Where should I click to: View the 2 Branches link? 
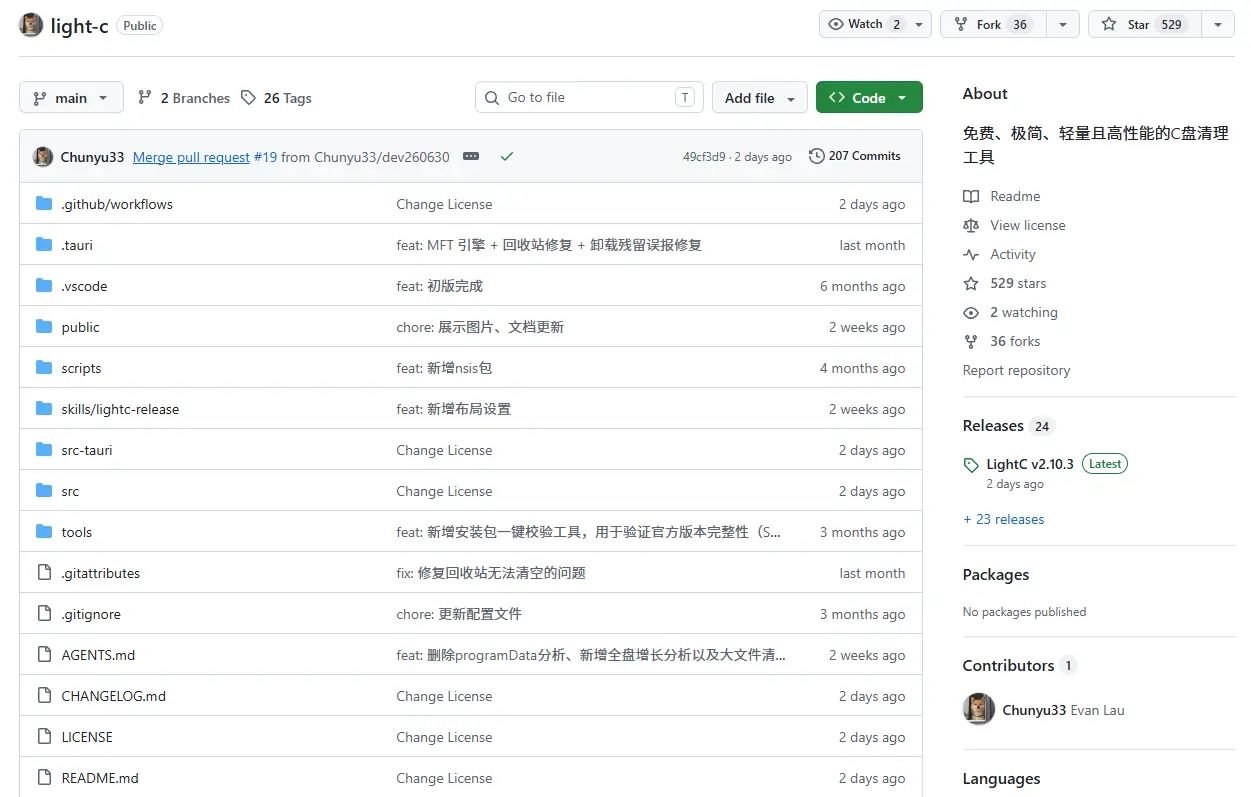click(184, 98)
